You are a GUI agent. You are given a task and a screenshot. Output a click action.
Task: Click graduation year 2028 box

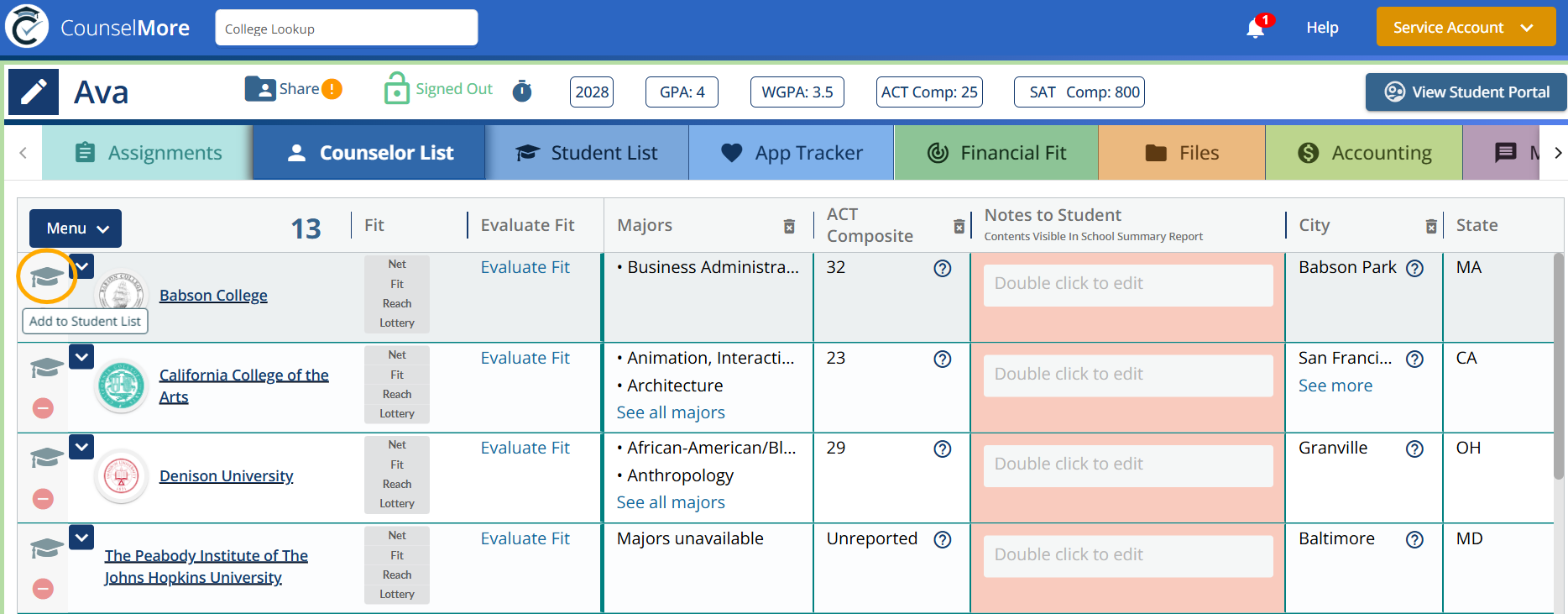coord(592,92)
